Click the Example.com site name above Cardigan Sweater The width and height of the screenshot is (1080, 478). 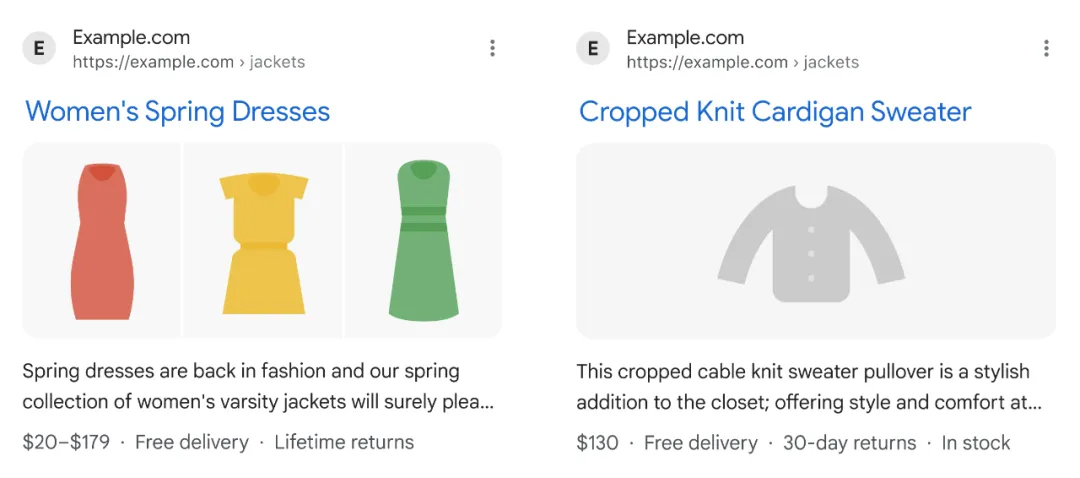click(x=685, y=38)
